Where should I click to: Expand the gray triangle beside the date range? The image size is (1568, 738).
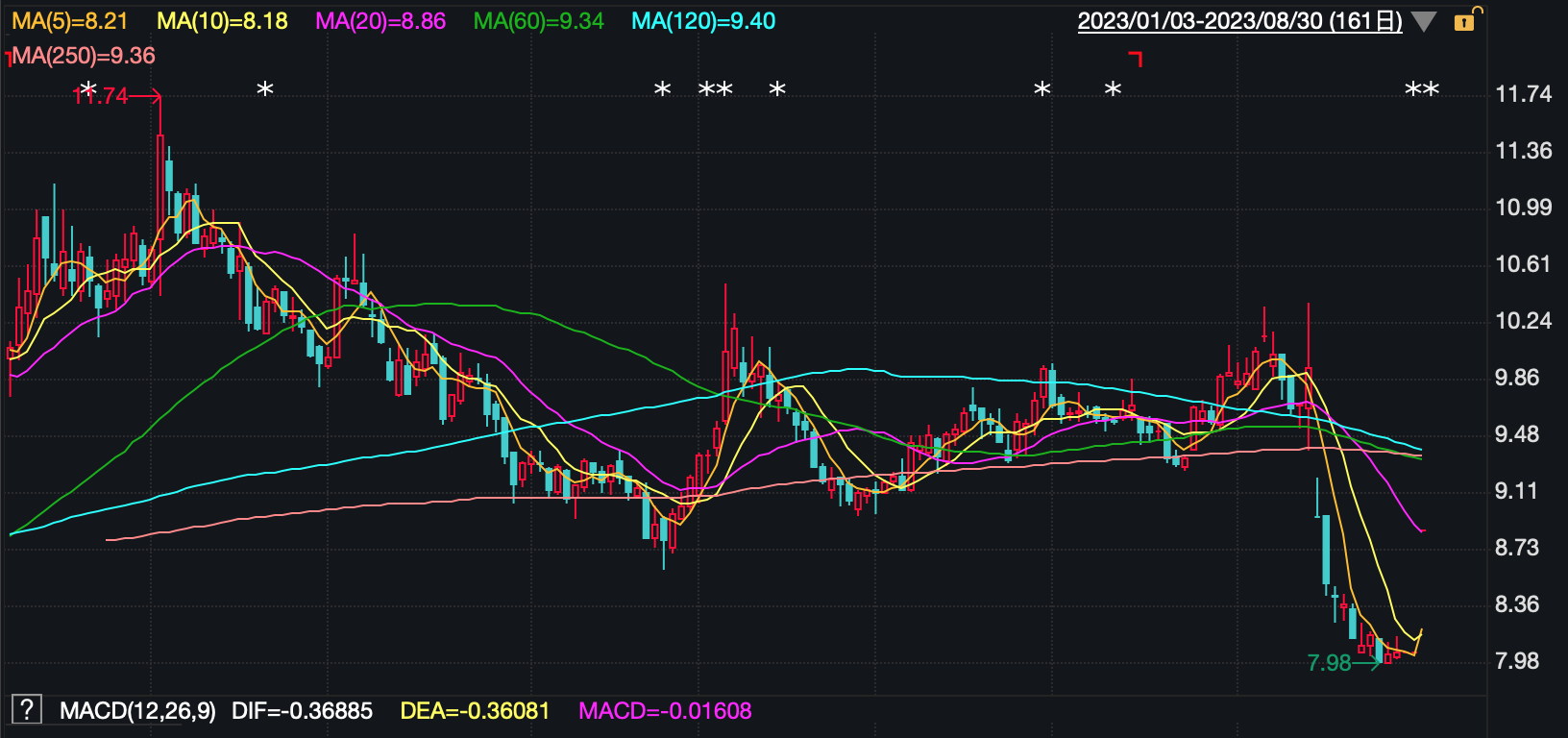pyautogui.click(x=1424, y=22)
